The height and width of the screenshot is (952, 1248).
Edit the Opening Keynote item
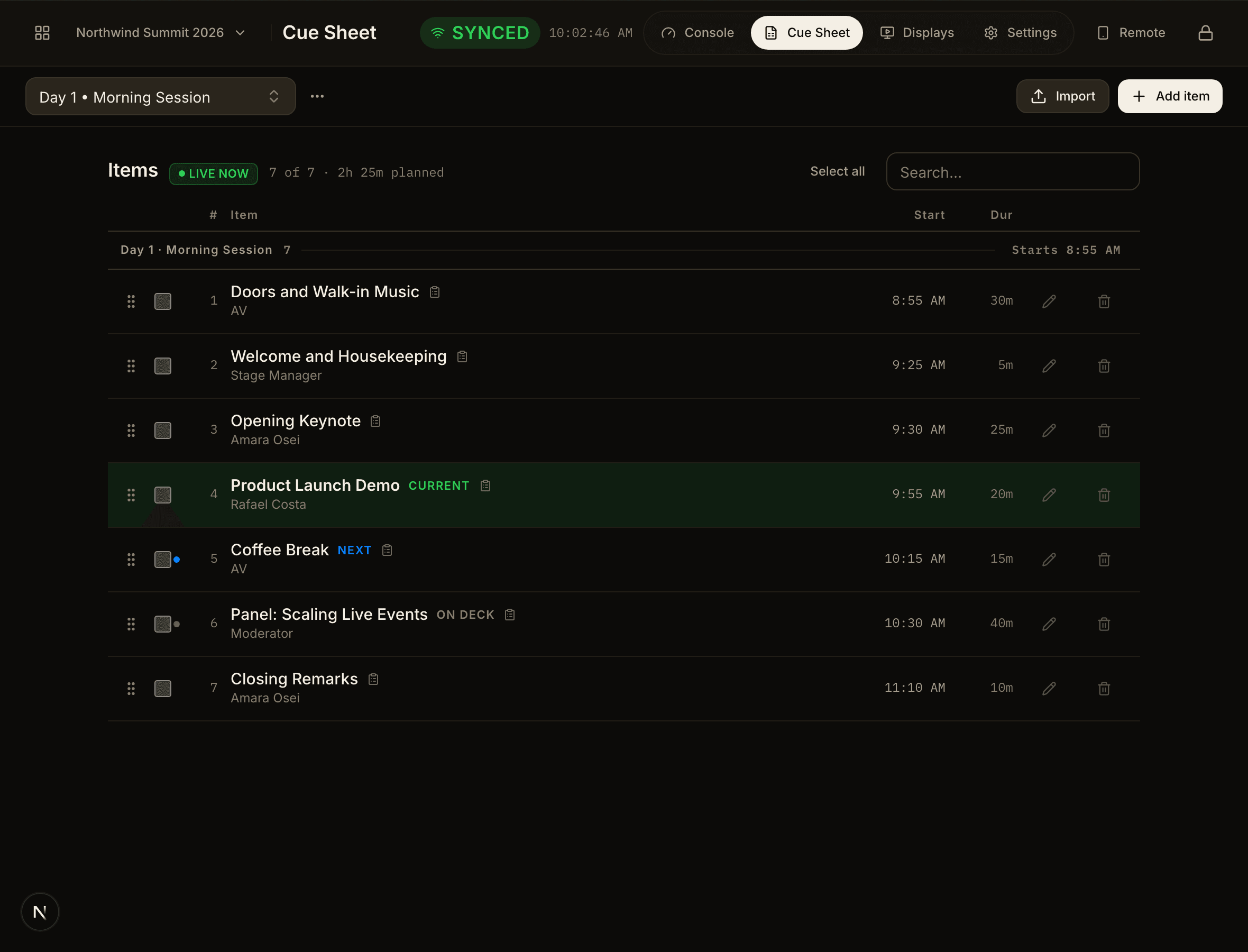1049,430
